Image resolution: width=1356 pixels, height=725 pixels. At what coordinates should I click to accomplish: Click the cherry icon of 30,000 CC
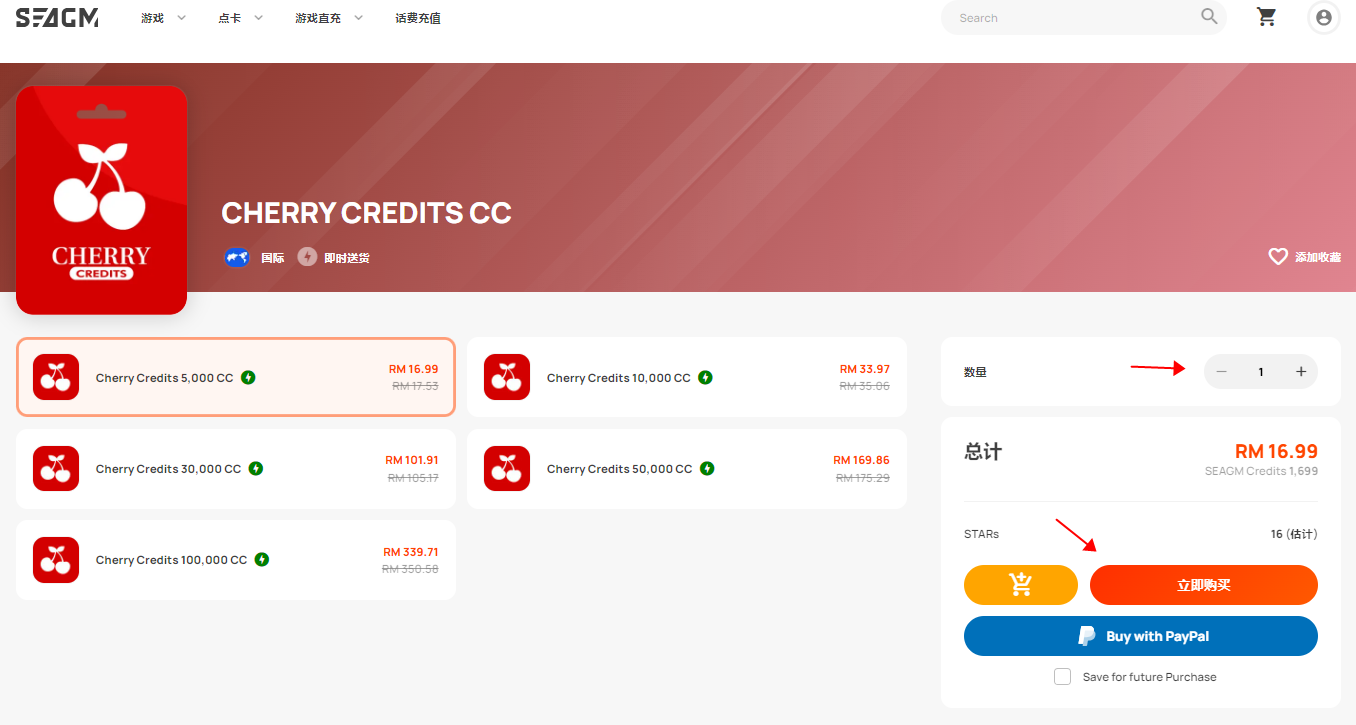click(x=56, y=468)
